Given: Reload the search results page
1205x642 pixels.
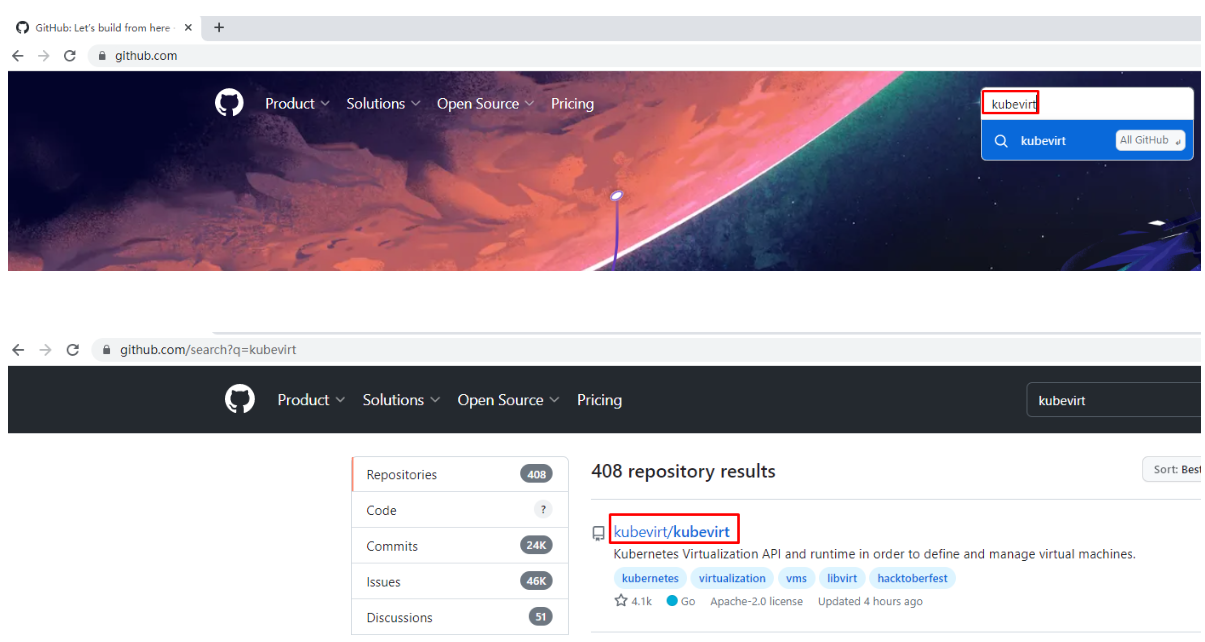Looking at the screenshot, I should [x=72, y=350].
